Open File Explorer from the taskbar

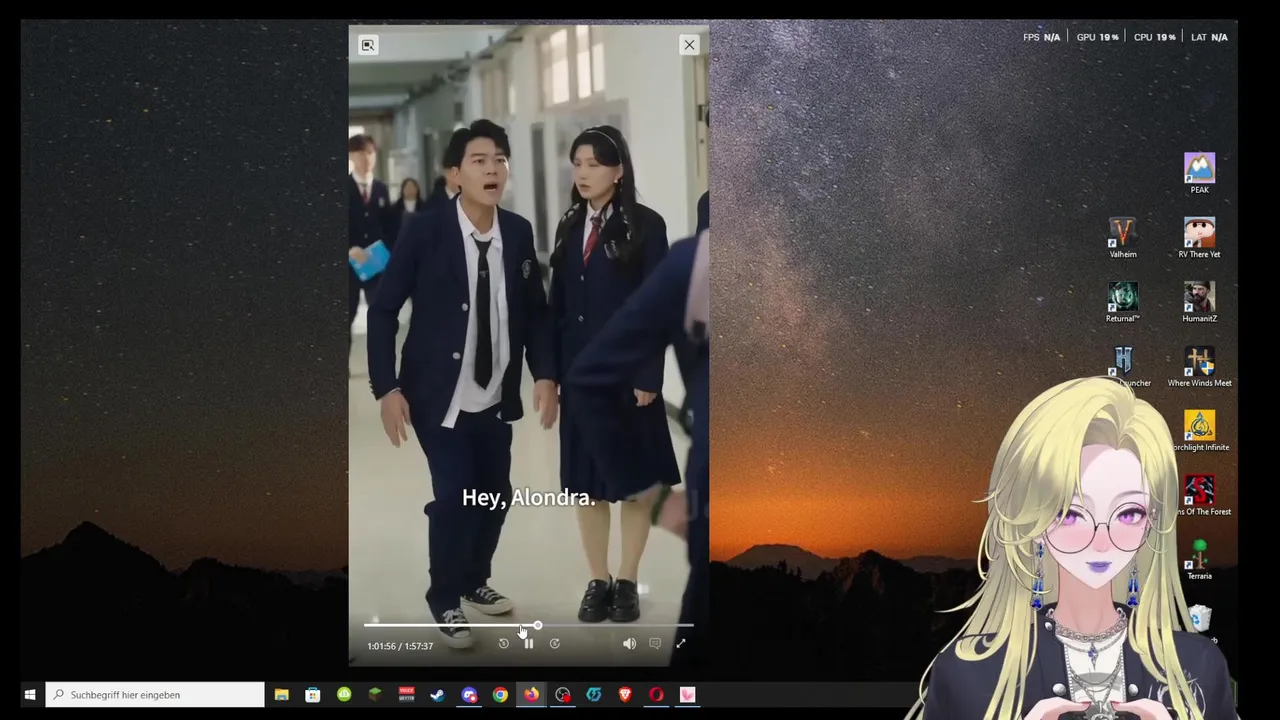[x=282, y=695]
